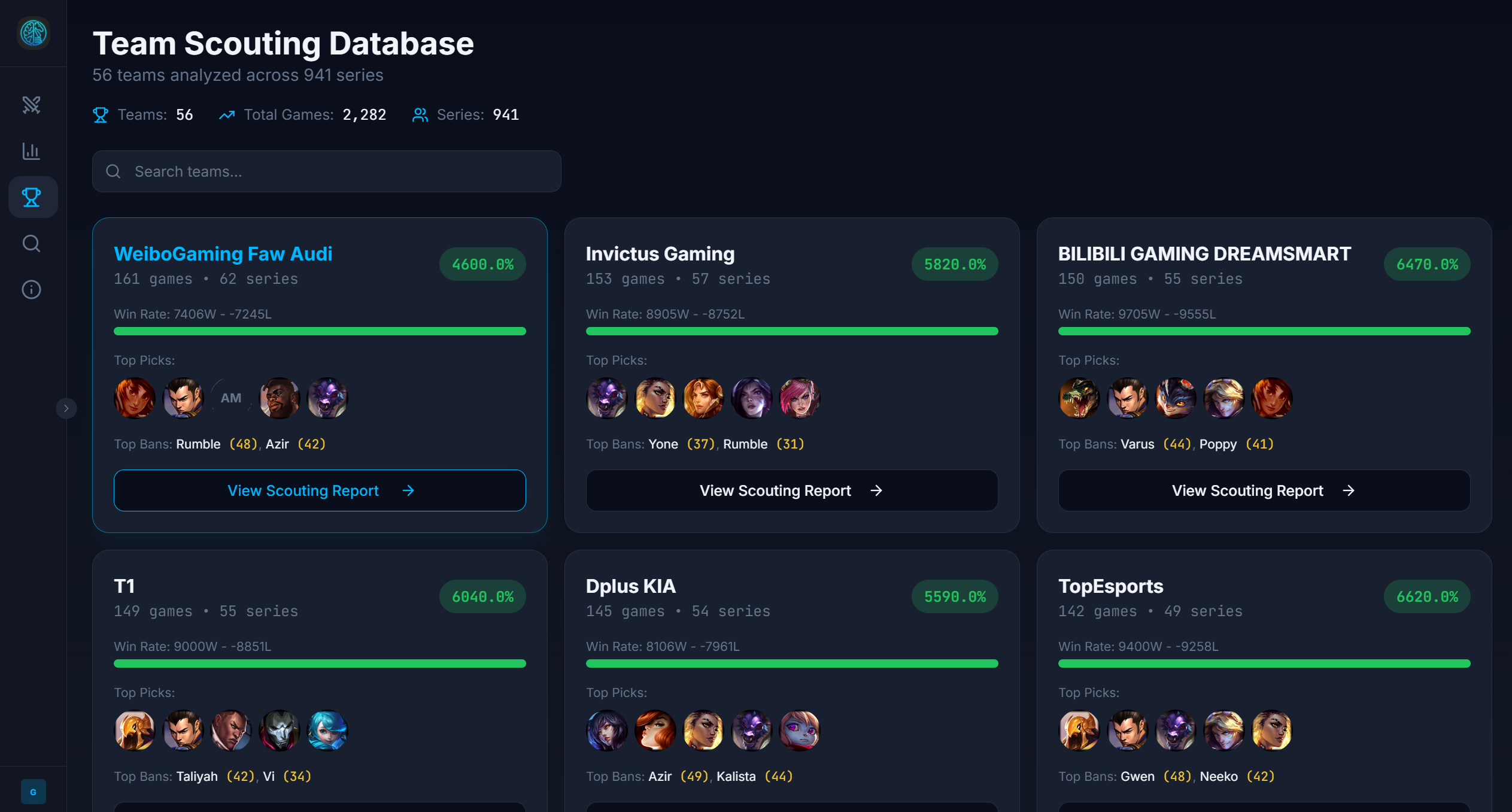Open the bar chart analytics sidebar icon

pos(31,151)
